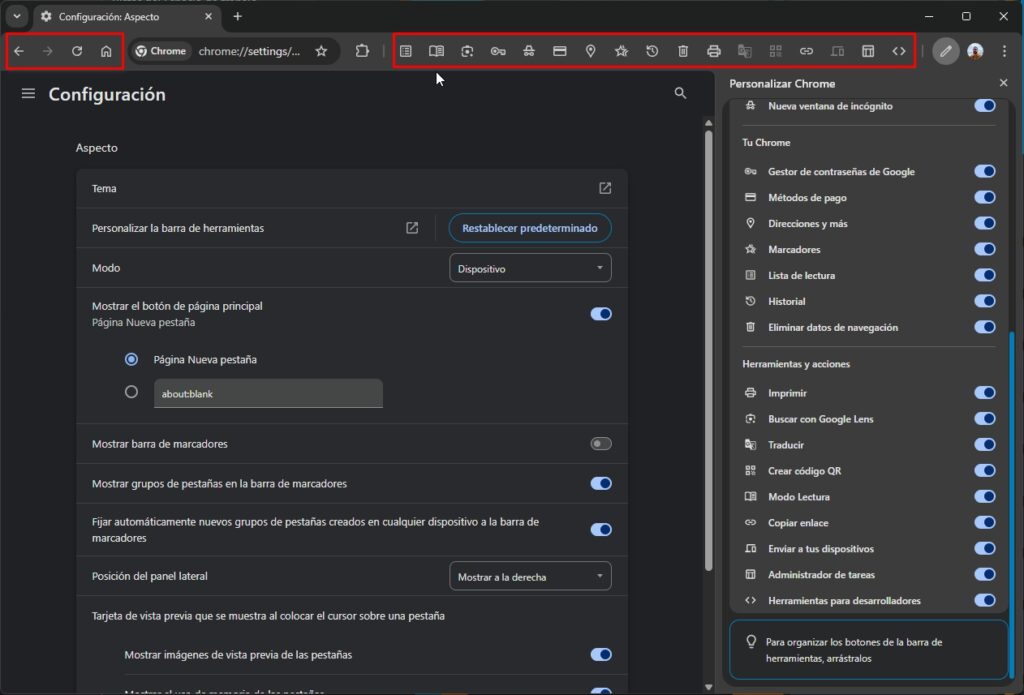Close the Personalizar Chrome side panel
The width and height of the screenshot is (1024, 695).
1003,83
